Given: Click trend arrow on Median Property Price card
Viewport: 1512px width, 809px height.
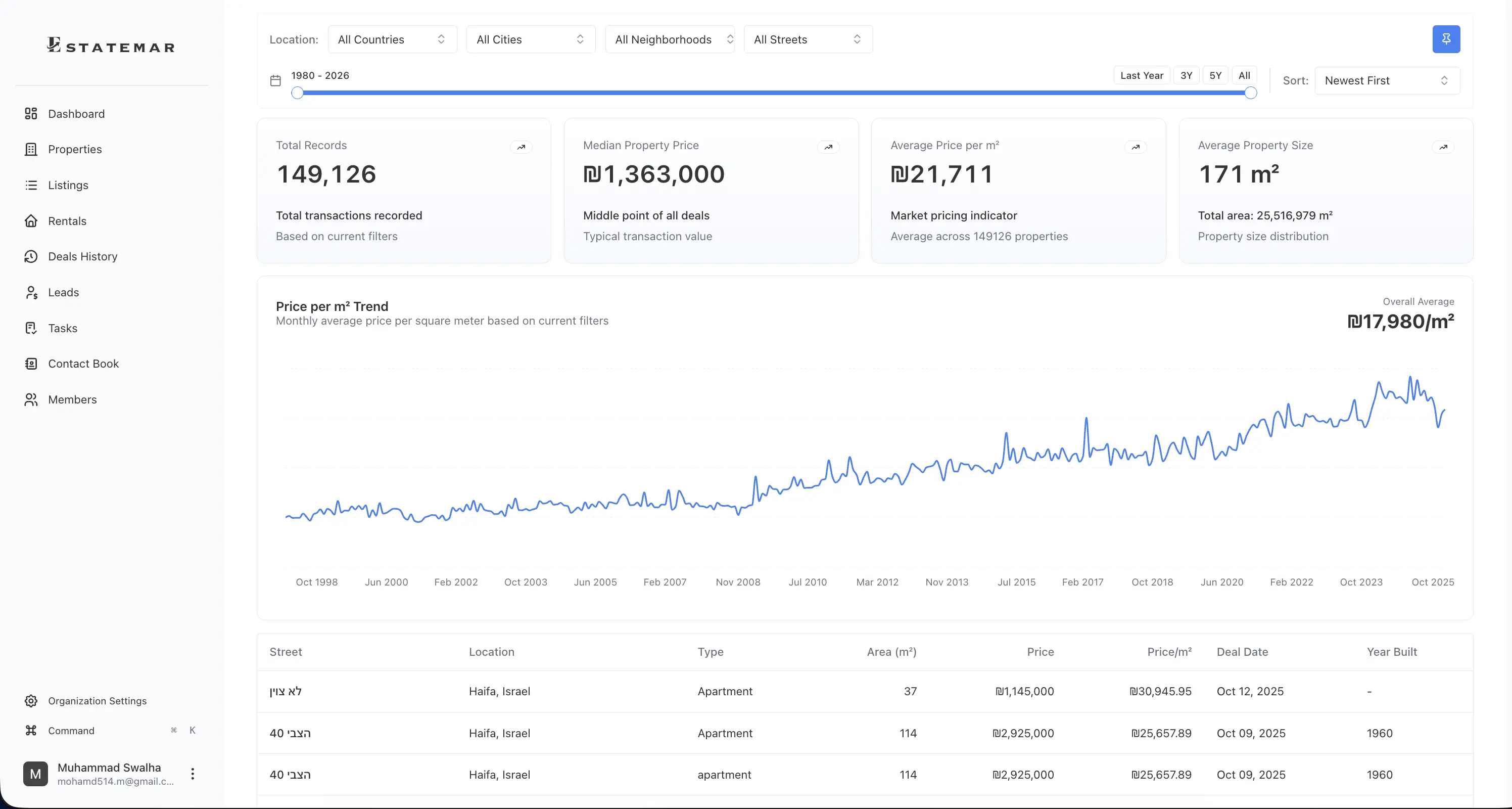Looking at the screenshot, I should (x=828, y=147).
